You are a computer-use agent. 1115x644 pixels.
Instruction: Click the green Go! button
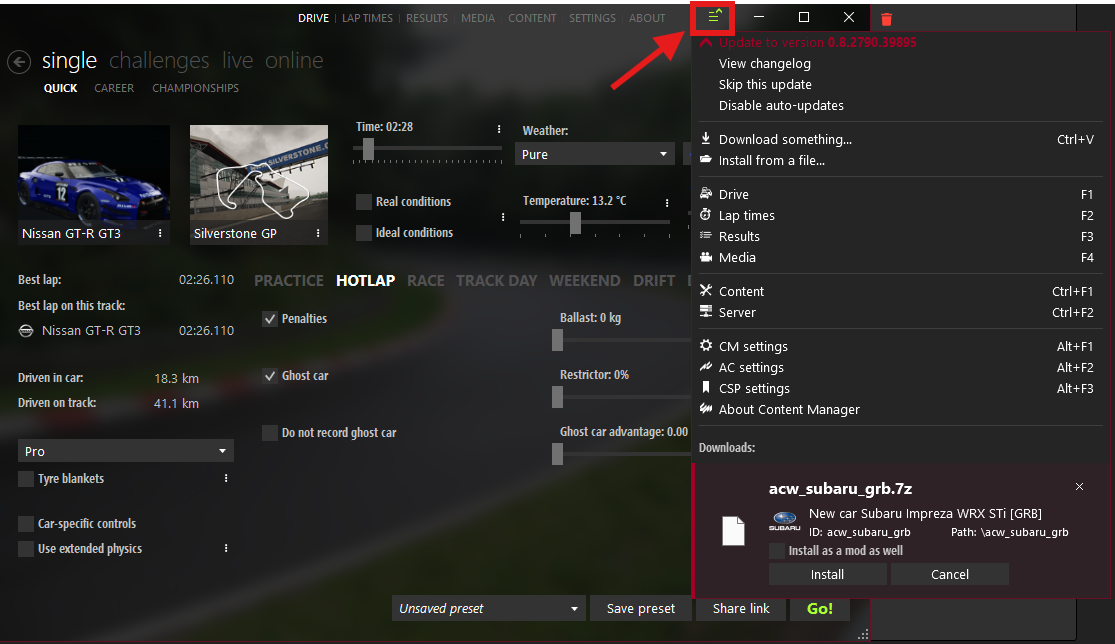tap(820, 608)
